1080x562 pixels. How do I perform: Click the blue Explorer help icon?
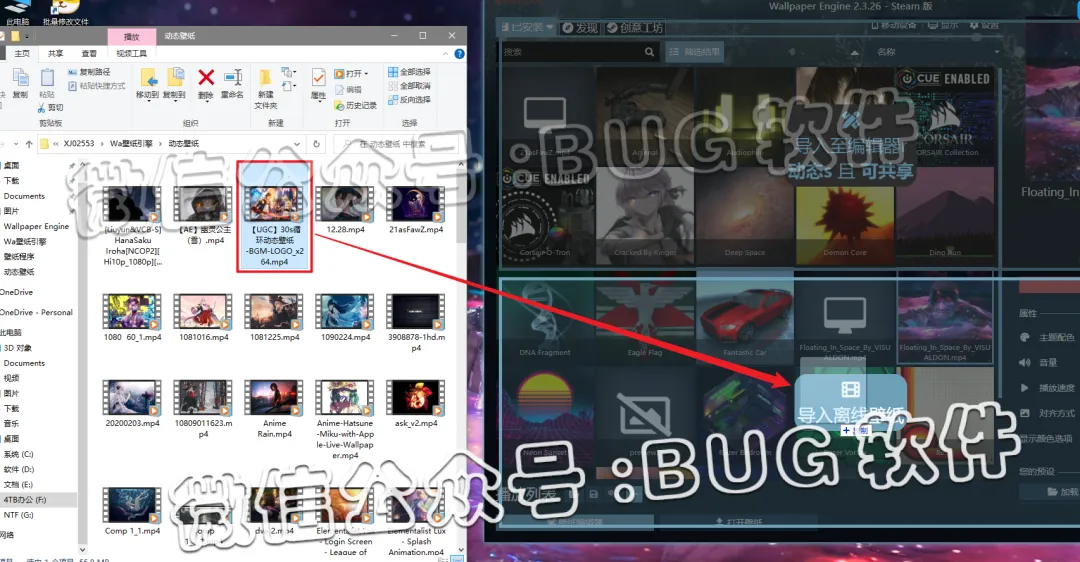[x=459, y=54]
